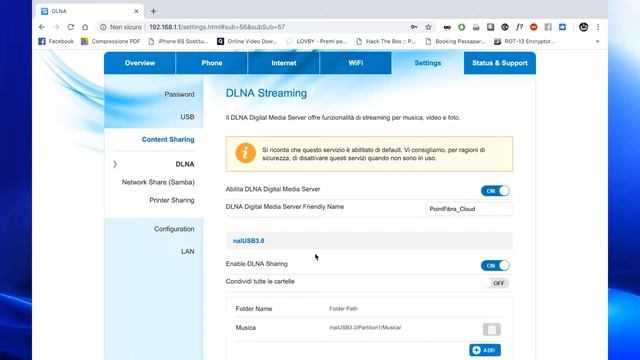This screenshot has height=360, width=640.
Task: Toggle Enable DLNA Sharing switch
Action: [x=495, y=266]
